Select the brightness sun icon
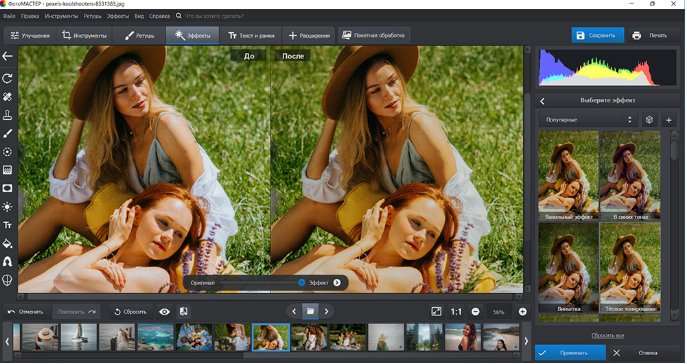 click(x=7, y=207)
